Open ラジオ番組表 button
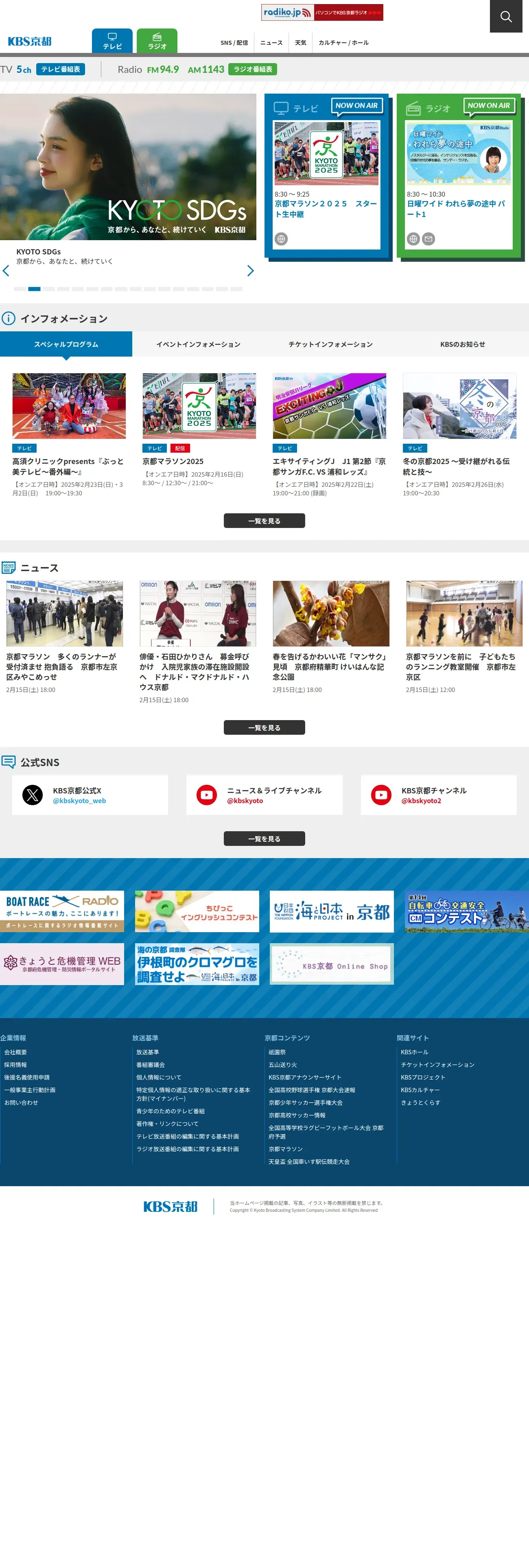This screenshot has height=1568, width=529. click(253, 69)
